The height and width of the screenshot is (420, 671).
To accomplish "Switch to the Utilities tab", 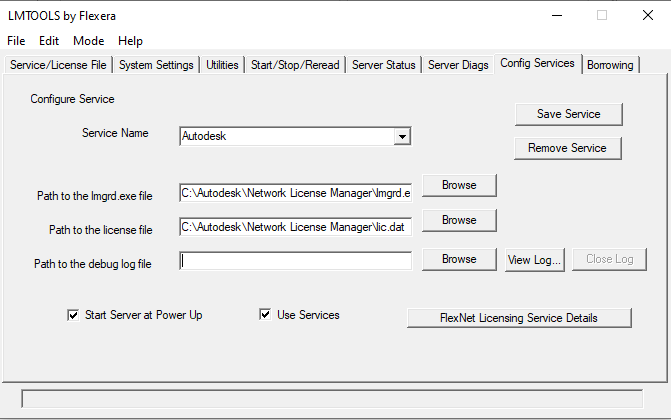I will pyautogui.click(x=222, y=65).
